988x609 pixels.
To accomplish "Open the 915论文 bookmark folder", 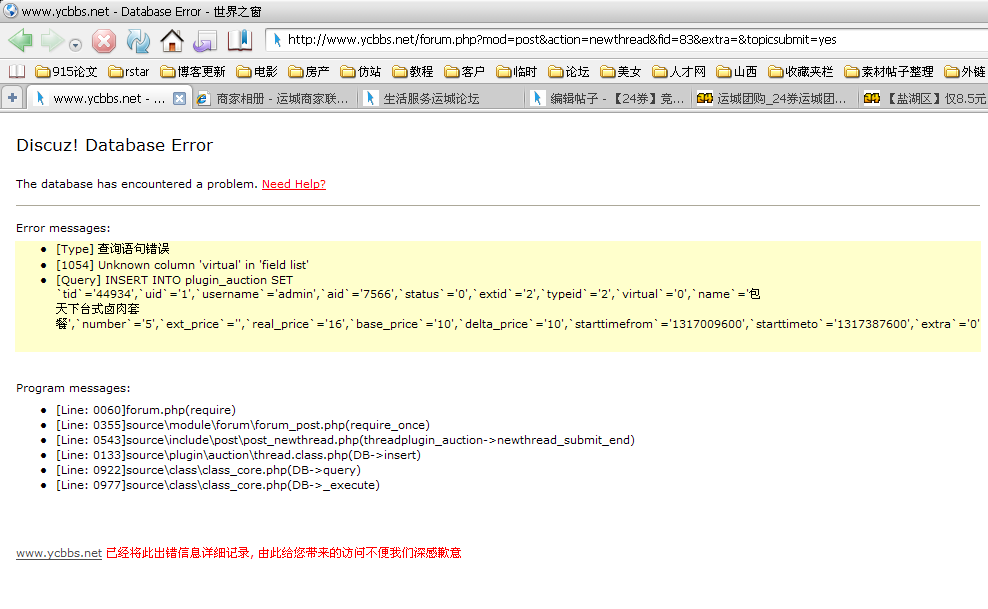I will 67,72.
